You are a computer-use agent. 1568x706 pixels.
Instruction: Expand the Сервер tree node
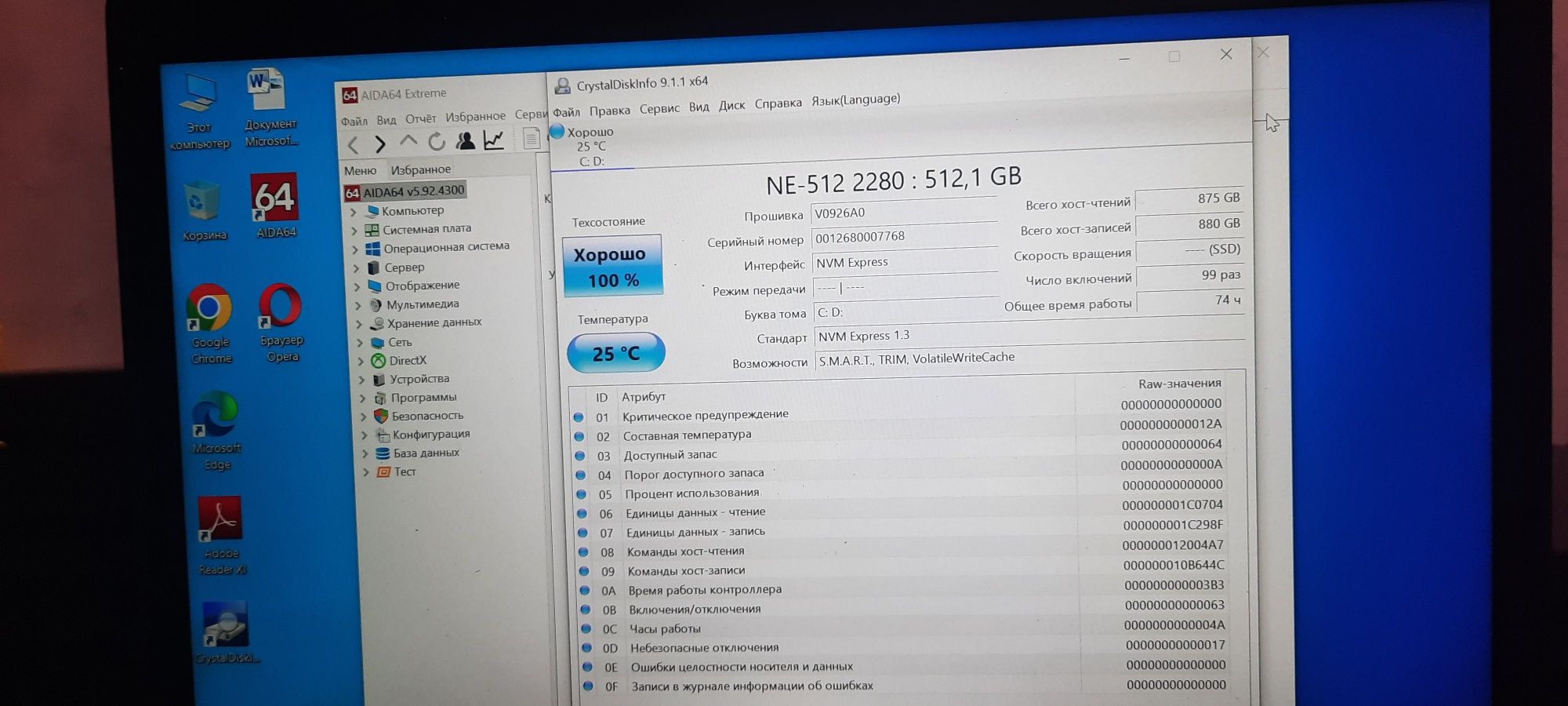coord(356,268)
